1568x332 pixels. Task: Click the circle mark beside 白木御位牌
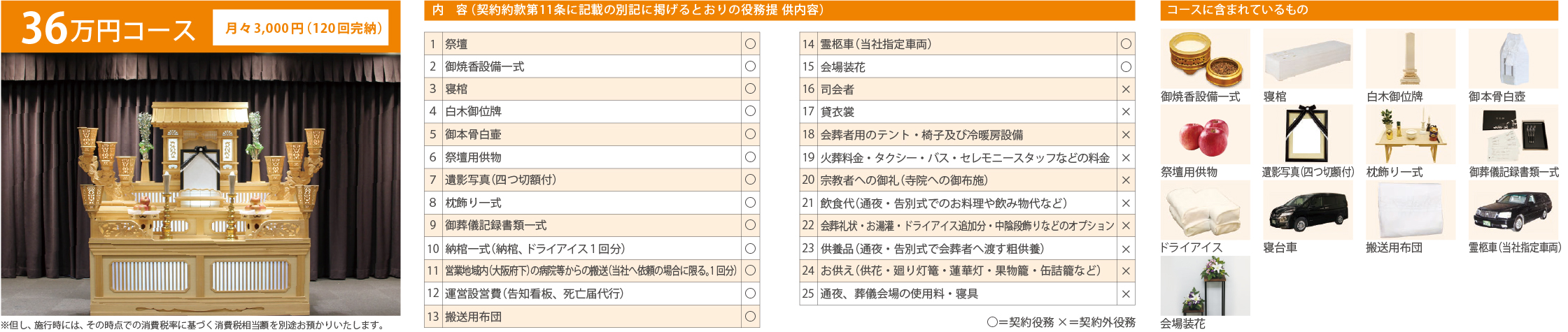750,111
